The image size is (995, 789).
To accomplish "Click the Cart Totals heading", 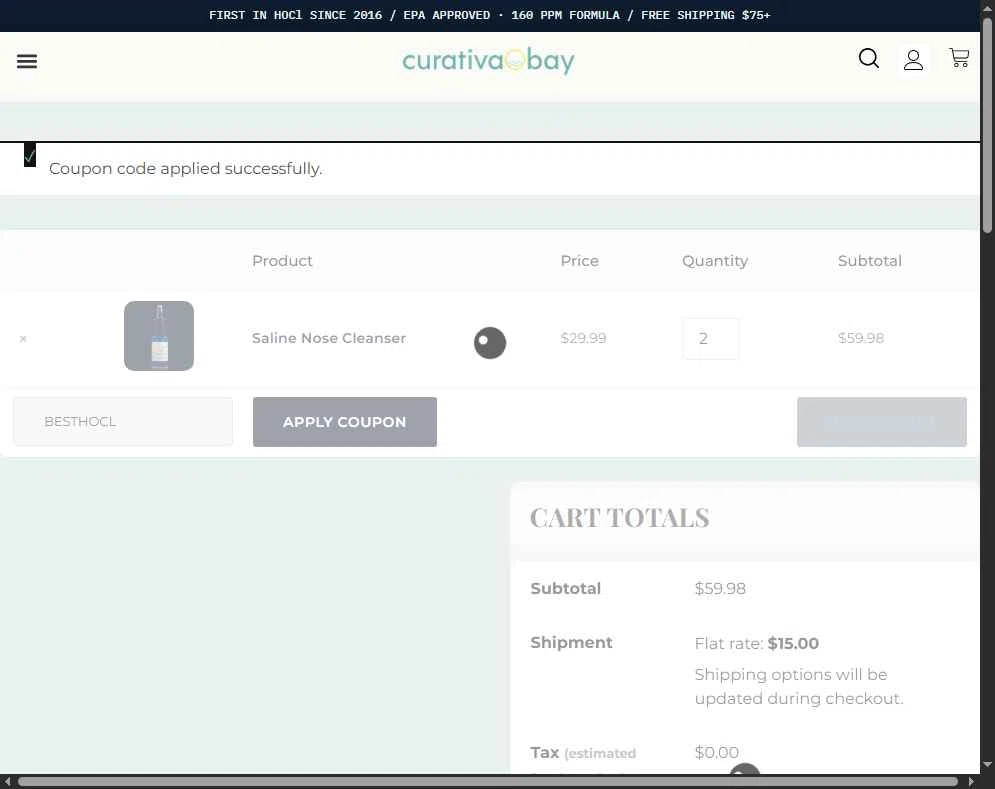I will (x=619, y=518).
